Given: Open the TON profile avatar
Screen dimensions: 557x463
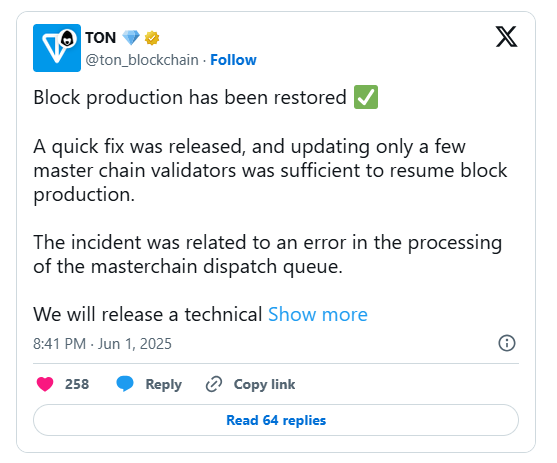Looking at the screenshot, I should coord(57,48).
